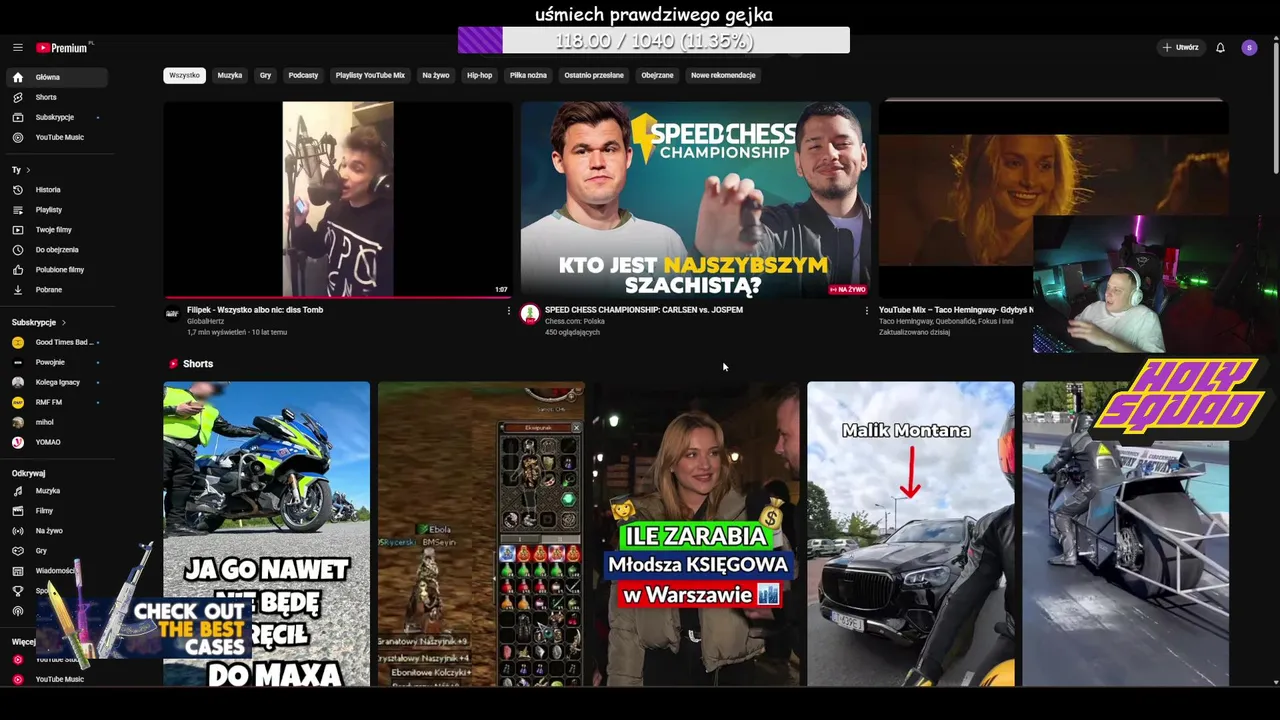1280x720 pixels.
Task: Select the Gry filter chip
Action: [265, 75]
